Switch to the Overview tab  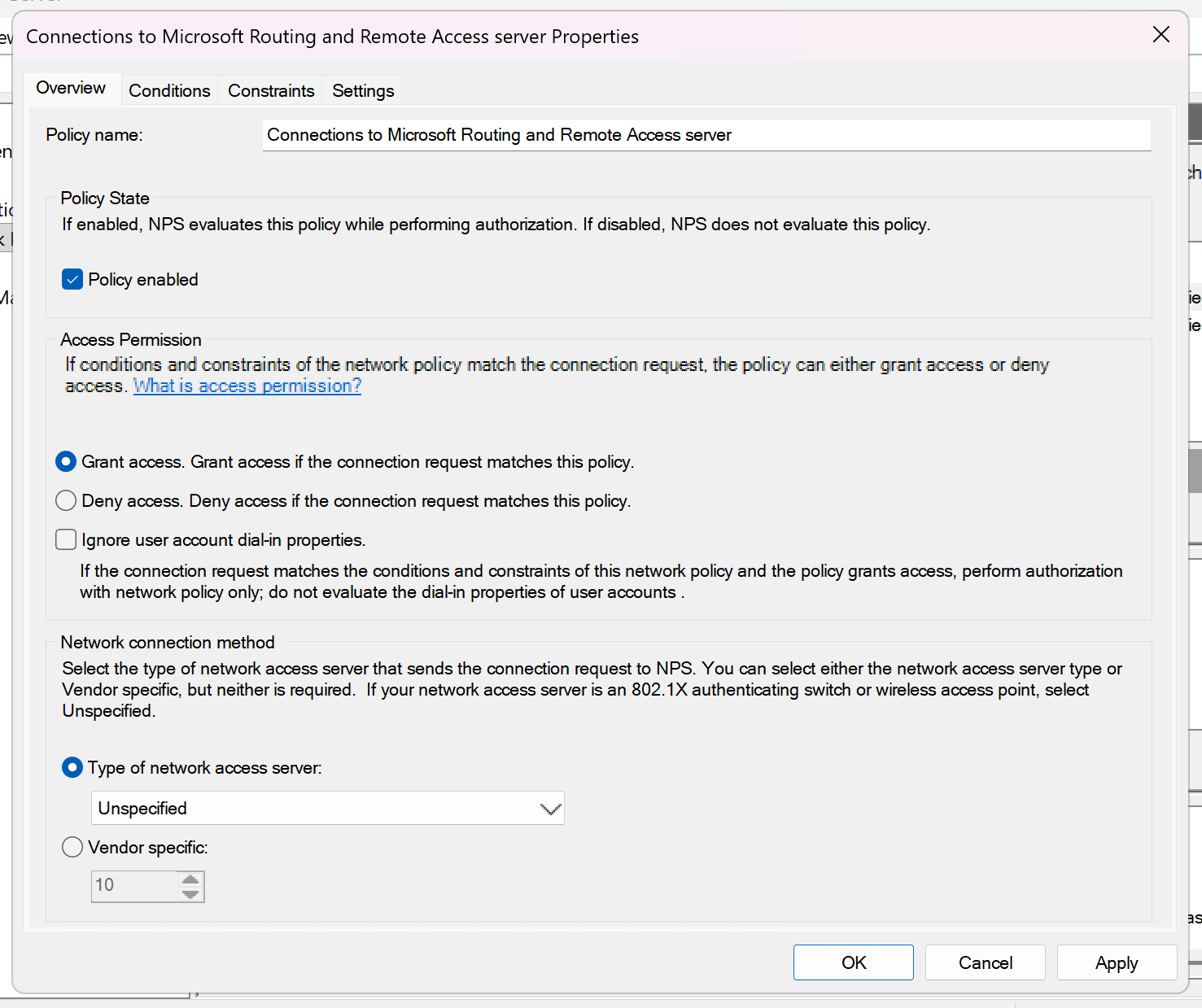pyautogui.click(x=71, y=88)
